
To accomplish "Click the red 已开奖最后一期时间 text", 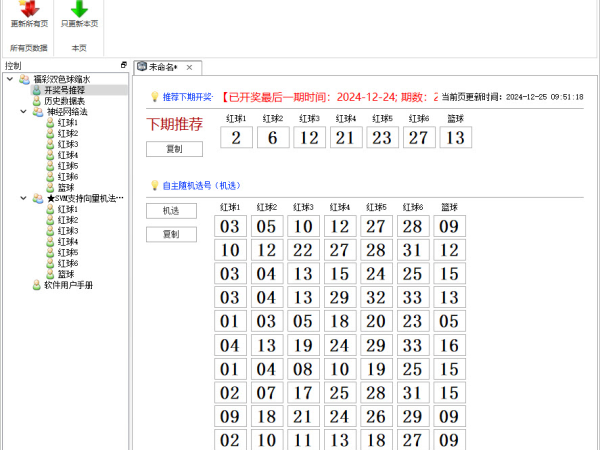I will (x=329, y=97).
